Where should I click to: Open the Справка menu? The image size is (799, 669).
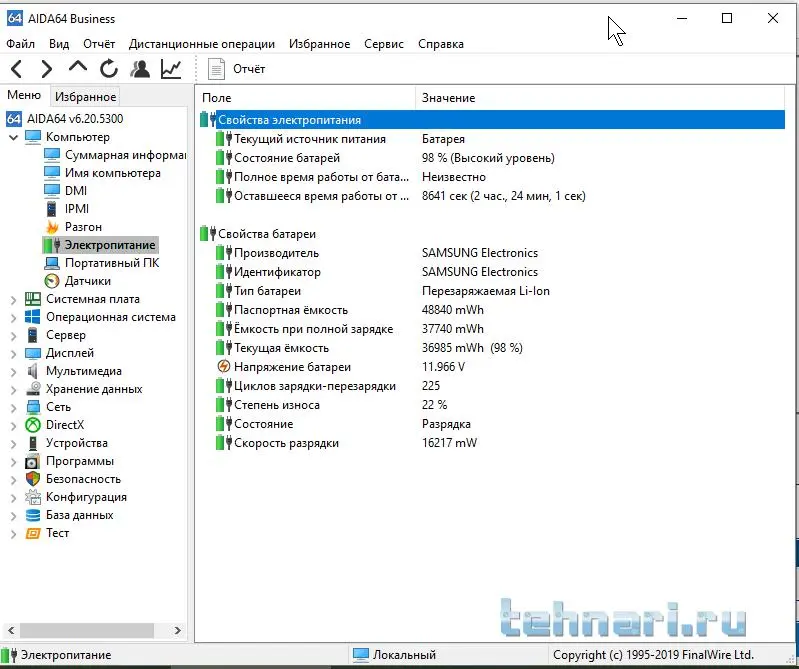pos(441,44)
